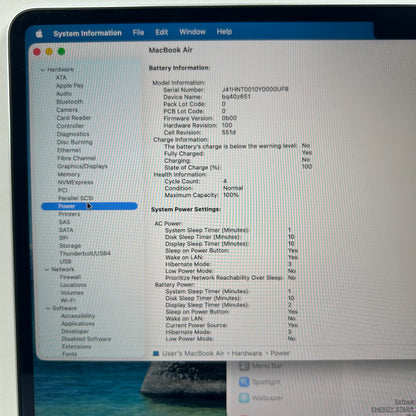This screenshot has width=416, height=416.
Task: Select Accessibility under Software
Action: point(78,316)
